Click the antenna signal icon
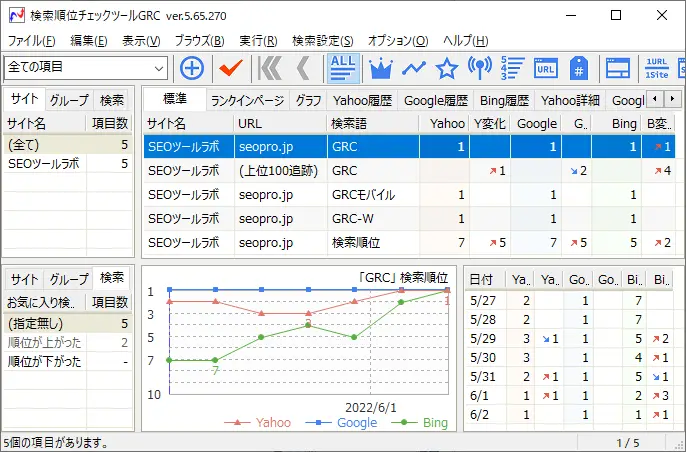Viewport: 686px width, 452px height. (x=480, y=68)
